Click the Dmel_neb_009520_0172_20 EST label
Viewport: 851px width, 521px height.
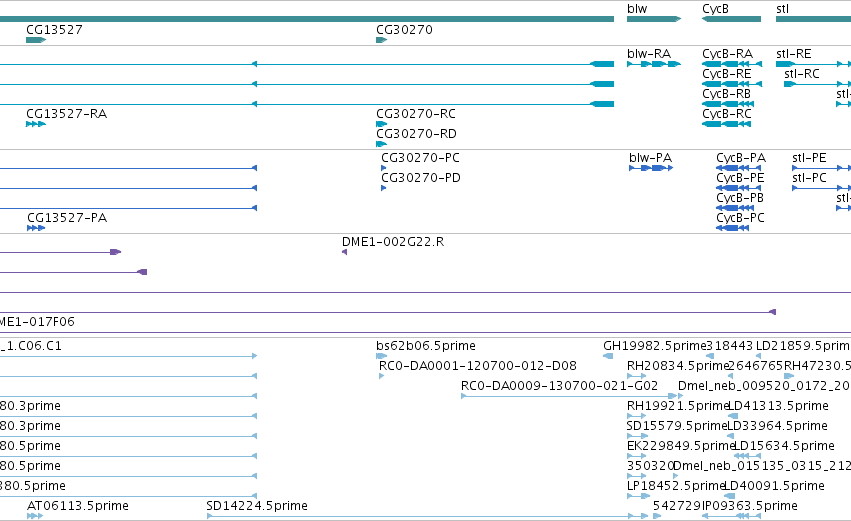(x=764, y=386)
